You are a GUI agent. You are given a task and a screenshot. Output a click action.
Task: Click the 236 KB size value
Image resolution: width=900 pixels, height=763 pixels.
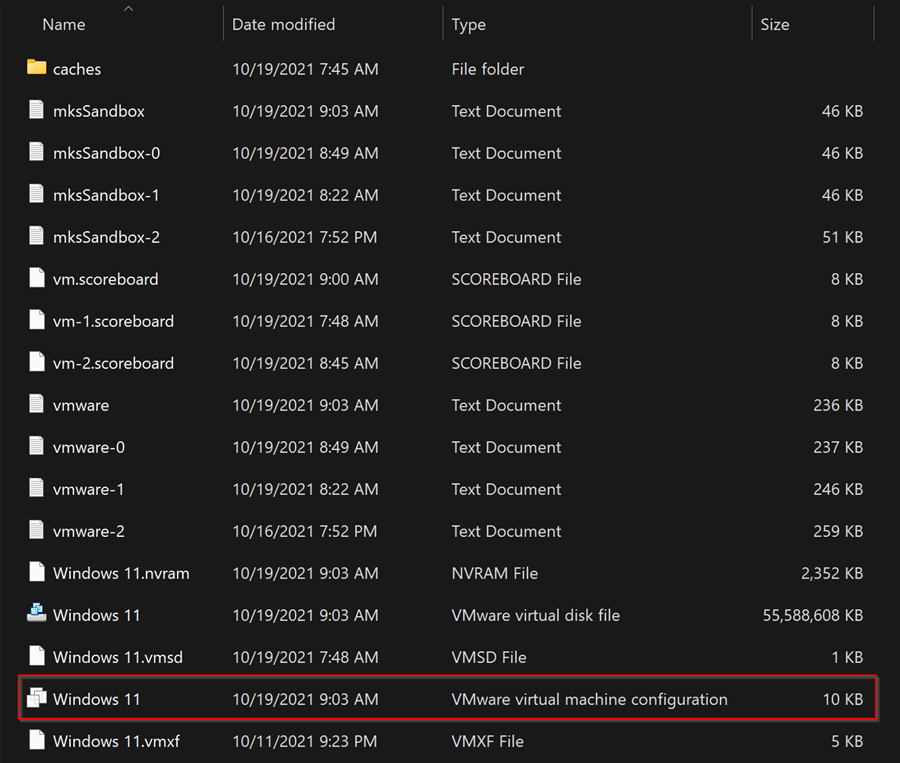click(838, 405)
